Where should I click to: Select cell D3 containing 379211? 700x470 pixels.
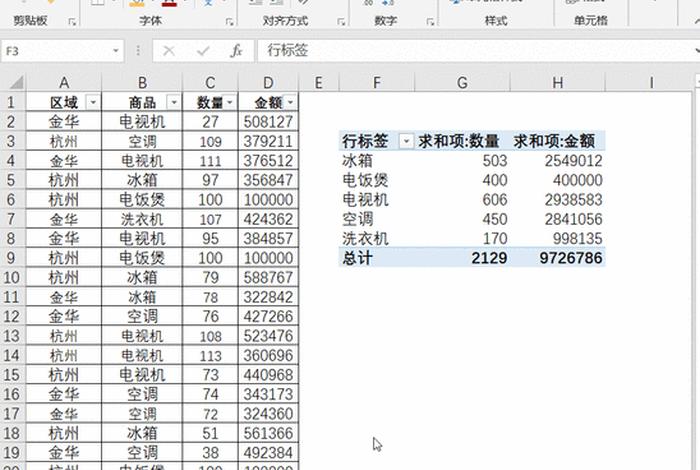[268, 141]
